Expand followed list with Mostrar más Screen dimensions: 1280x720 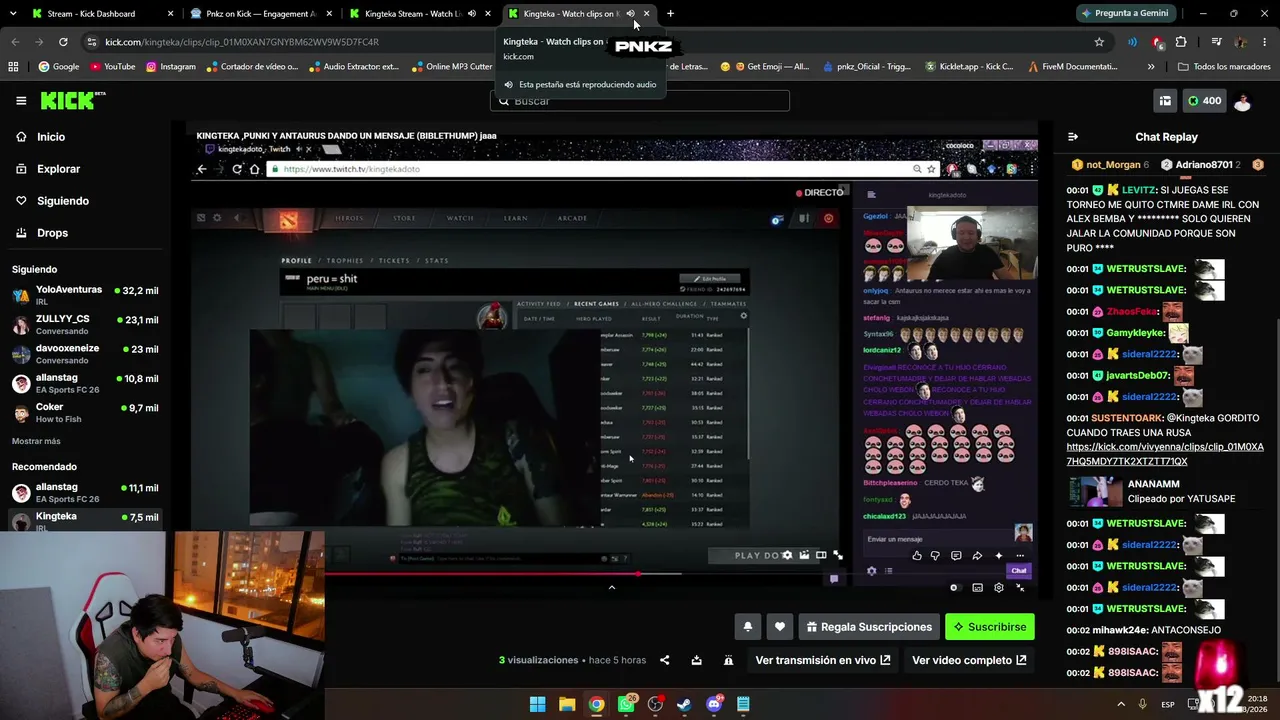[x=36, y=441]
